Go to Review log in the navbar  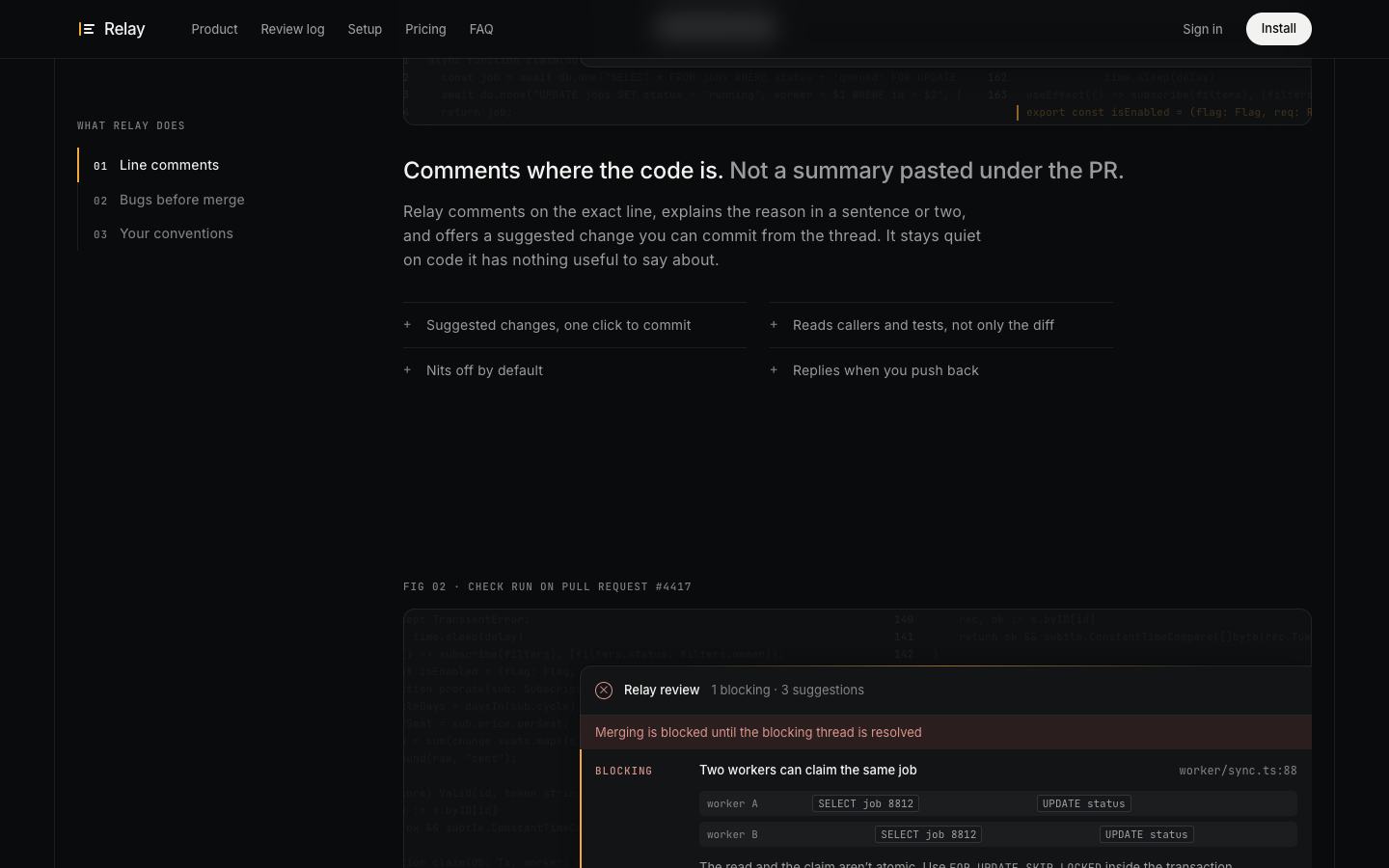(x=292, y=29)
